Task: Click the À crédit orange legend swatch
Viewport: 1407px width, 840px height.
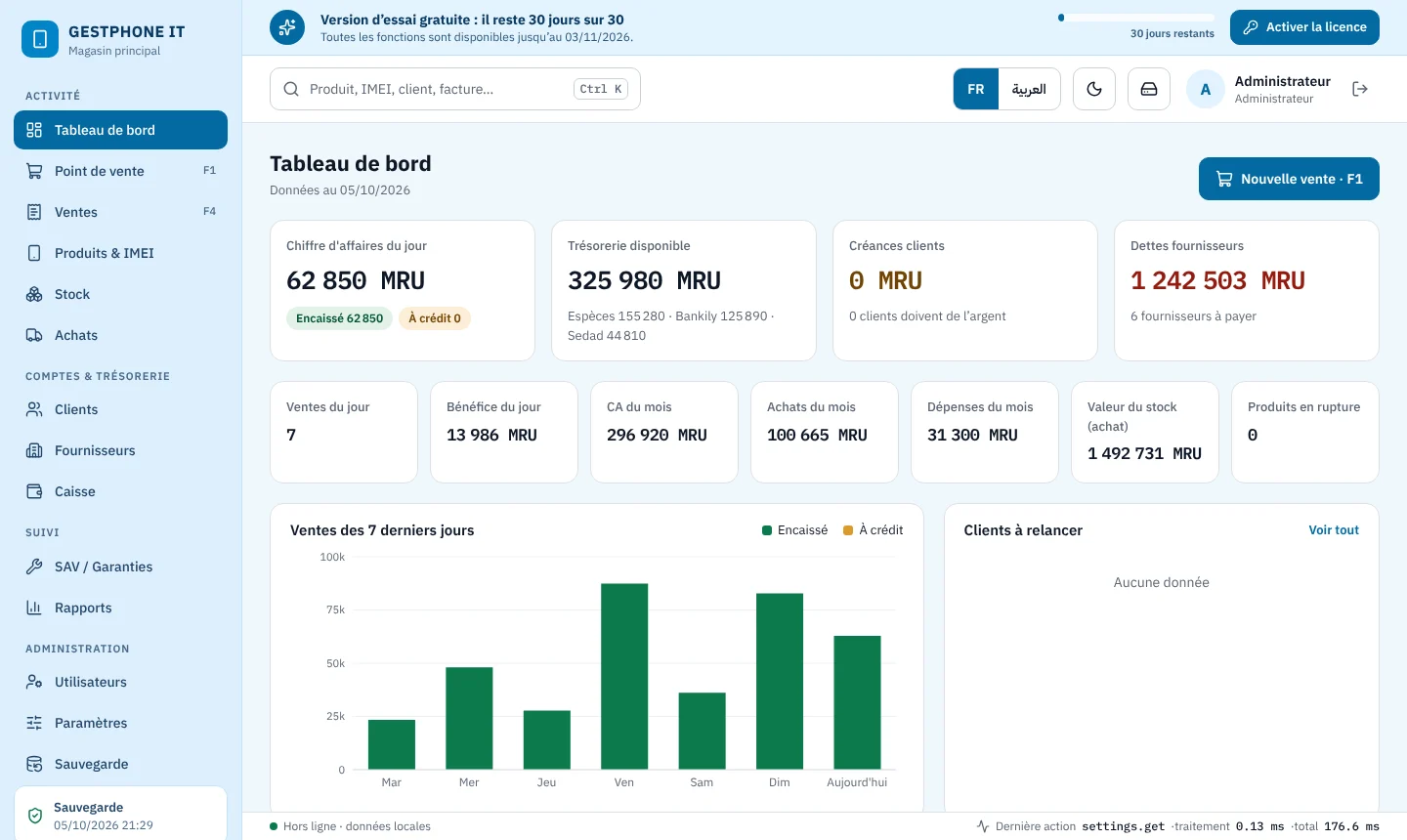Action: pos(848,530)
